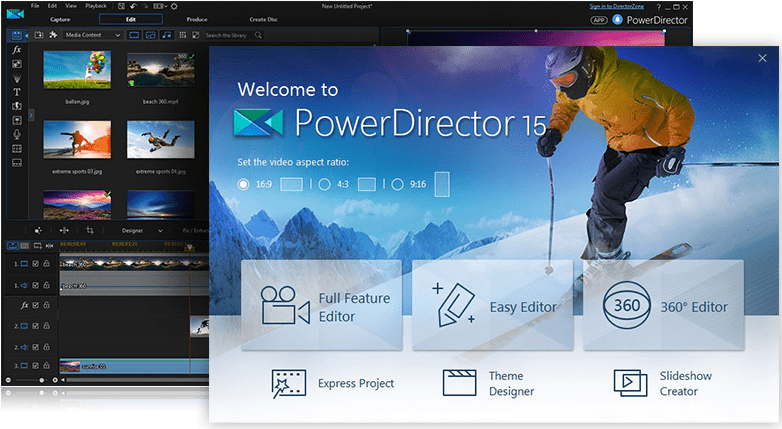Open the Edit menu in menu bar

pyautogui.click(x=52, y=6)
